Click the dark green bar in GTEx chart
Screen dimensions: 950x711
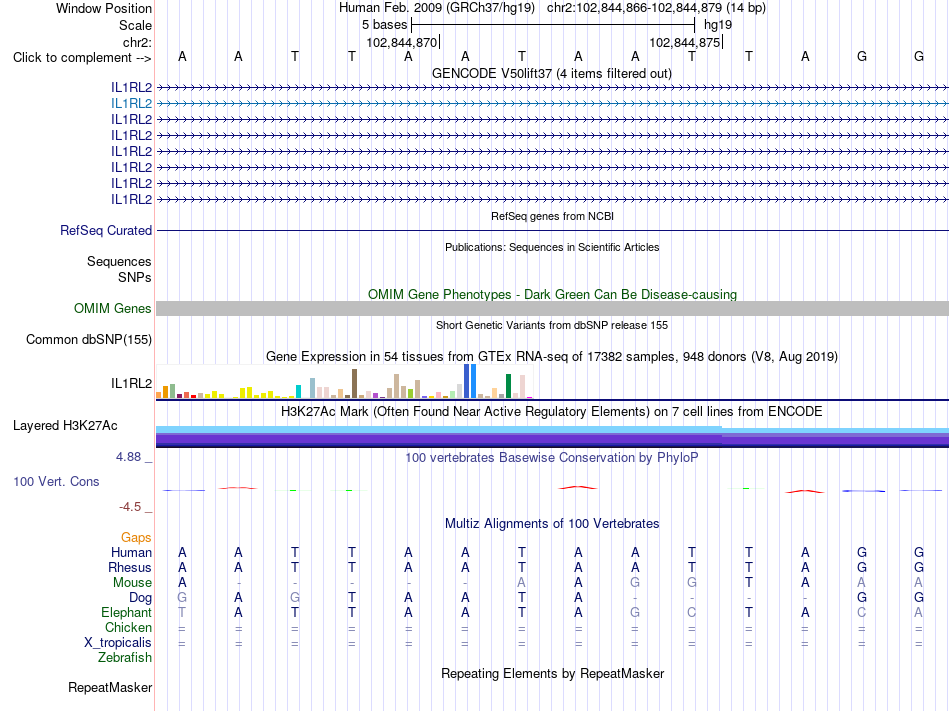508,386
